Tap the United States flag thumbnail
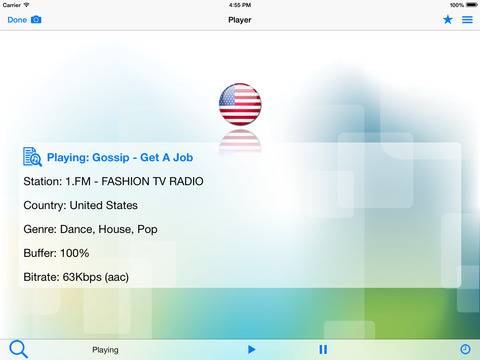480x360 pixels. [240, 104]
